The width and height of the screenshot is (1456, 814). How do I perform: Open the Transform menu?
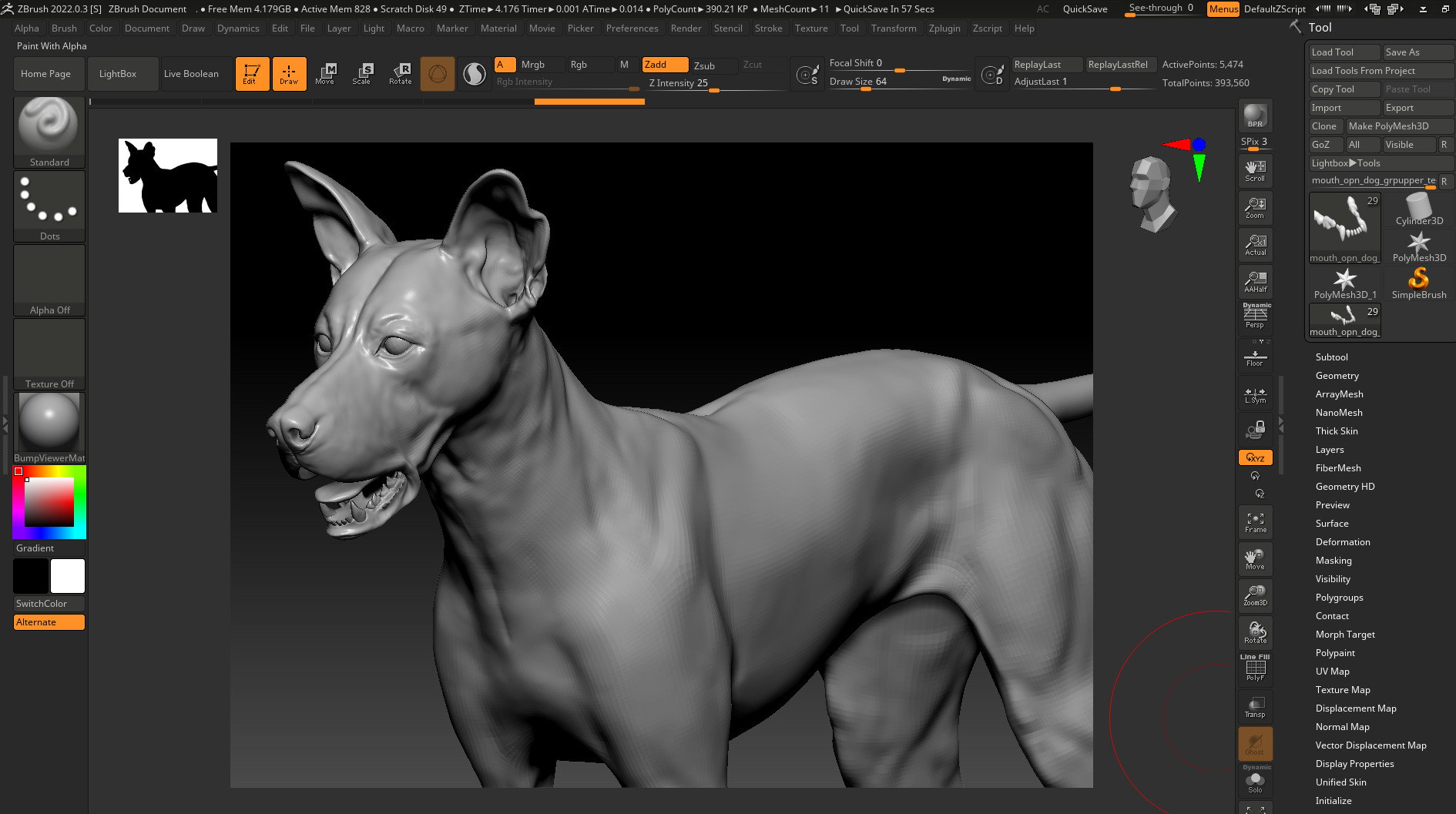894,28
